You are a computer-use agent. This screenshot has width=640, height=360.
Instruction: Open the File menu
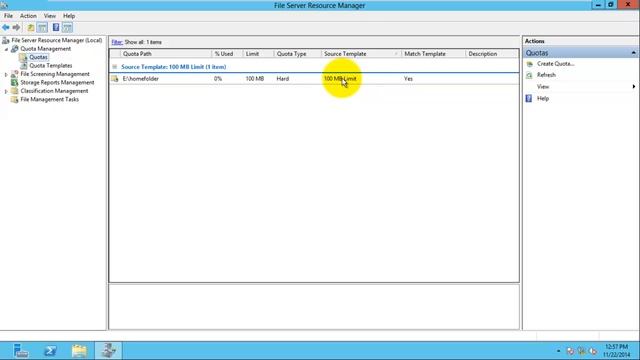tap(8, 16)
